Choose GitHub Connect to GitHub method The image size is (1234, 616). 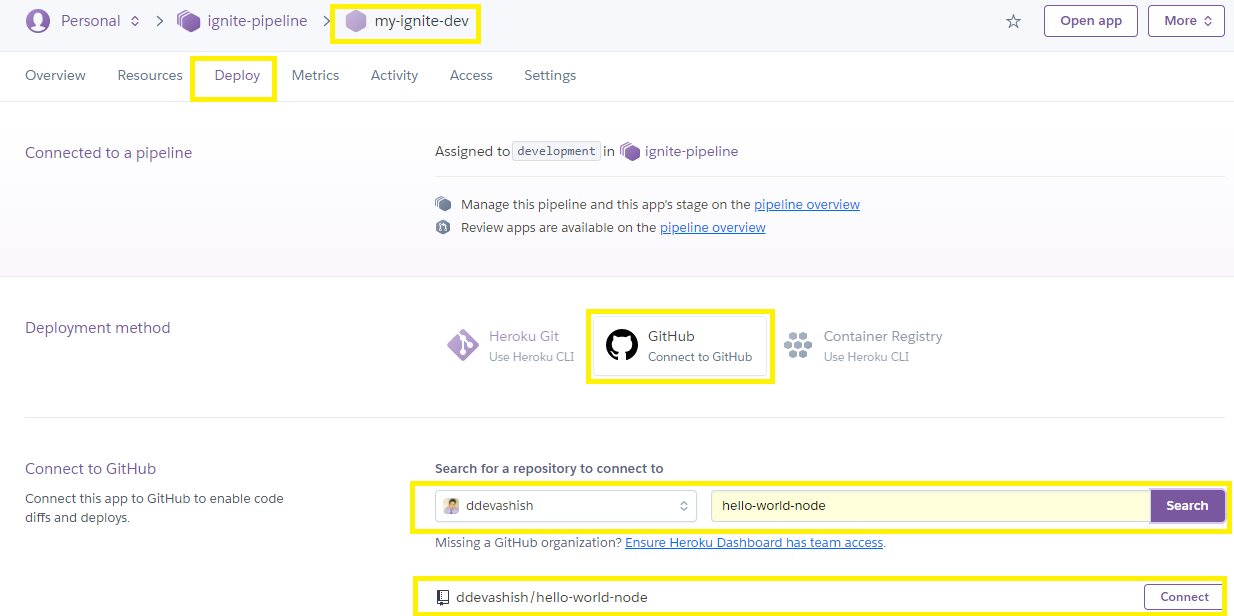click(x=680, y=346)
